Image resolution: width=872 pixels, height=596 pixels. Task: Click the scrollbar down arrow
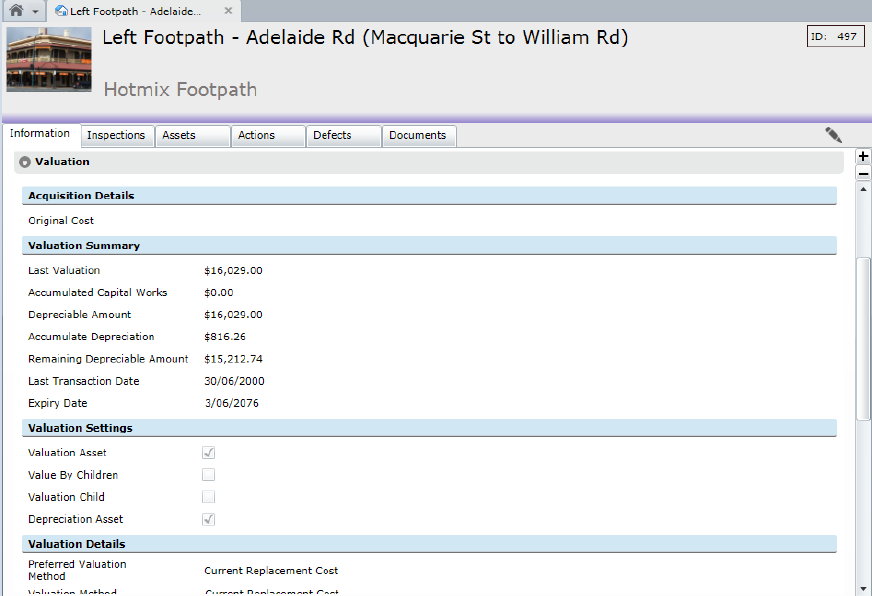[x=863, y=588]
